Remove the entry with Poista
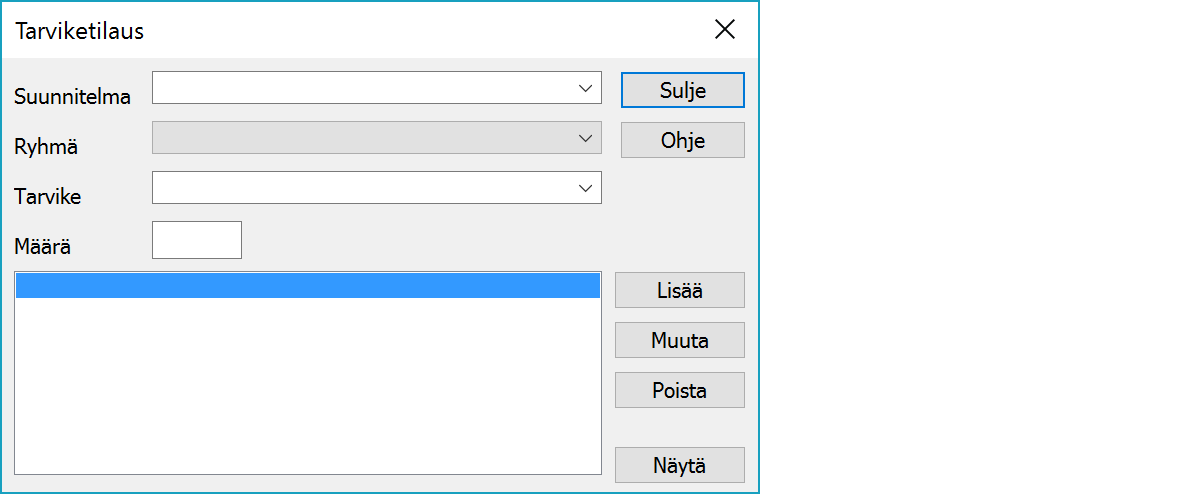This screenshot has height=494, width=1200. coord(680,390)
